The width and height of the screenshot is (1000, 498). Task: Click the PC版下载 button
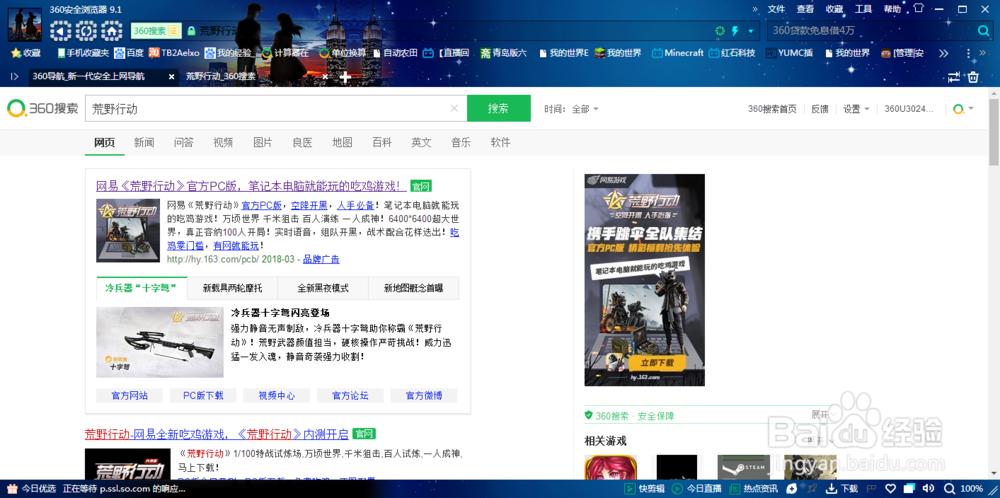coord(203,395)
